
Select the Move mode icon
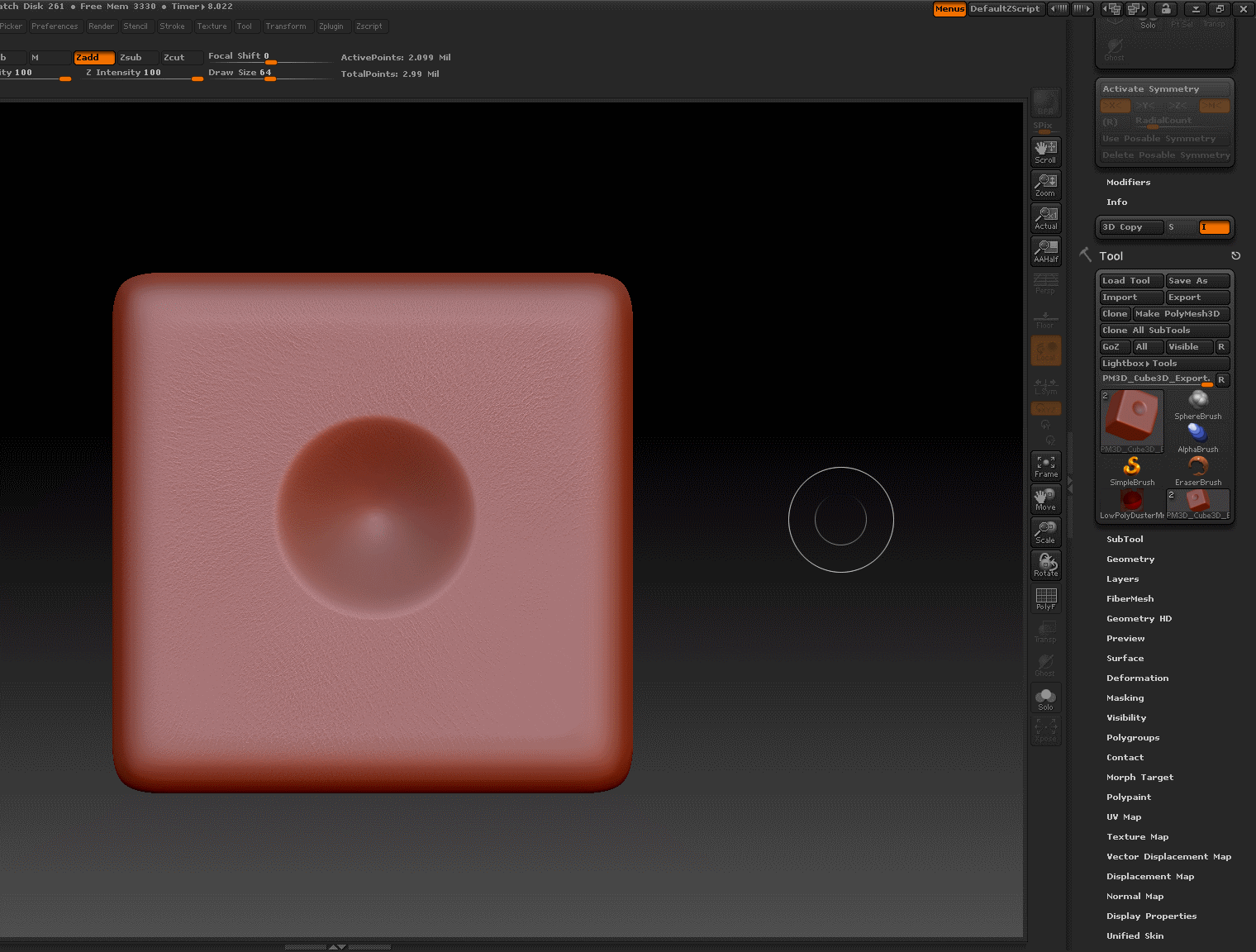[1045, 499]
